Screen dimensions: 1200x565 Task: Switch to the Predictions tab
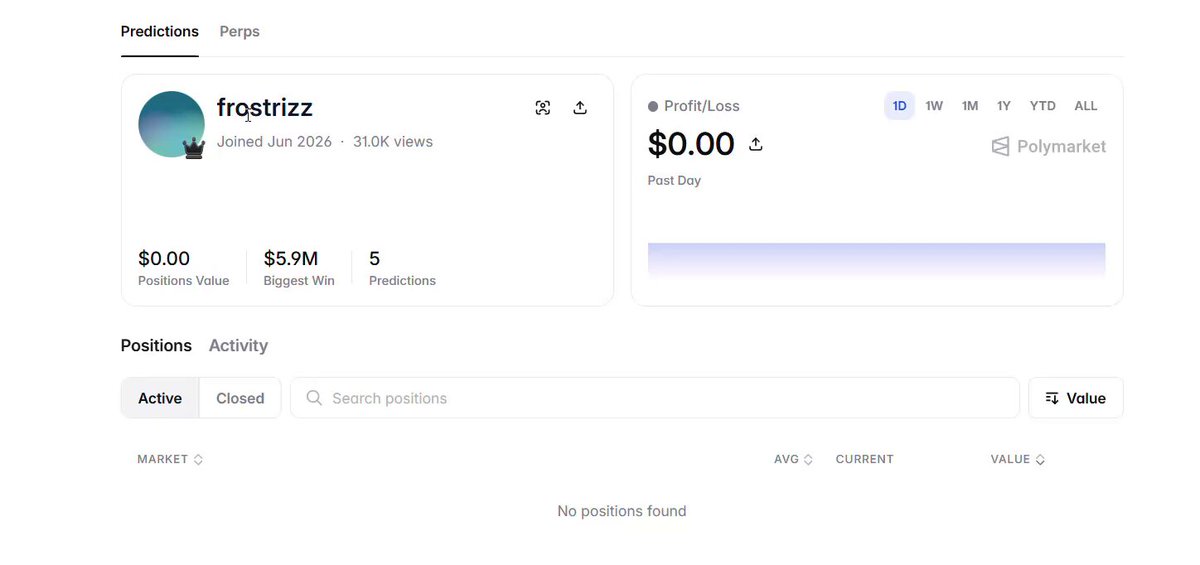point(160,32)
